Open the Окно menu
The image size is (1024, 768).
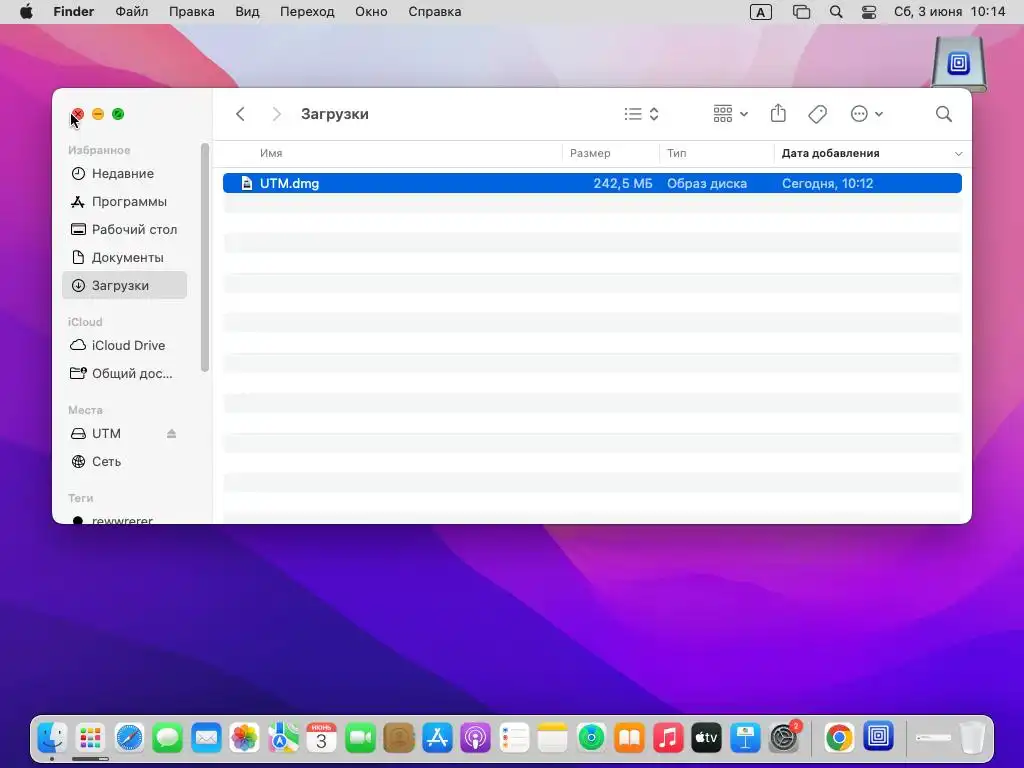tap(371, 12)
